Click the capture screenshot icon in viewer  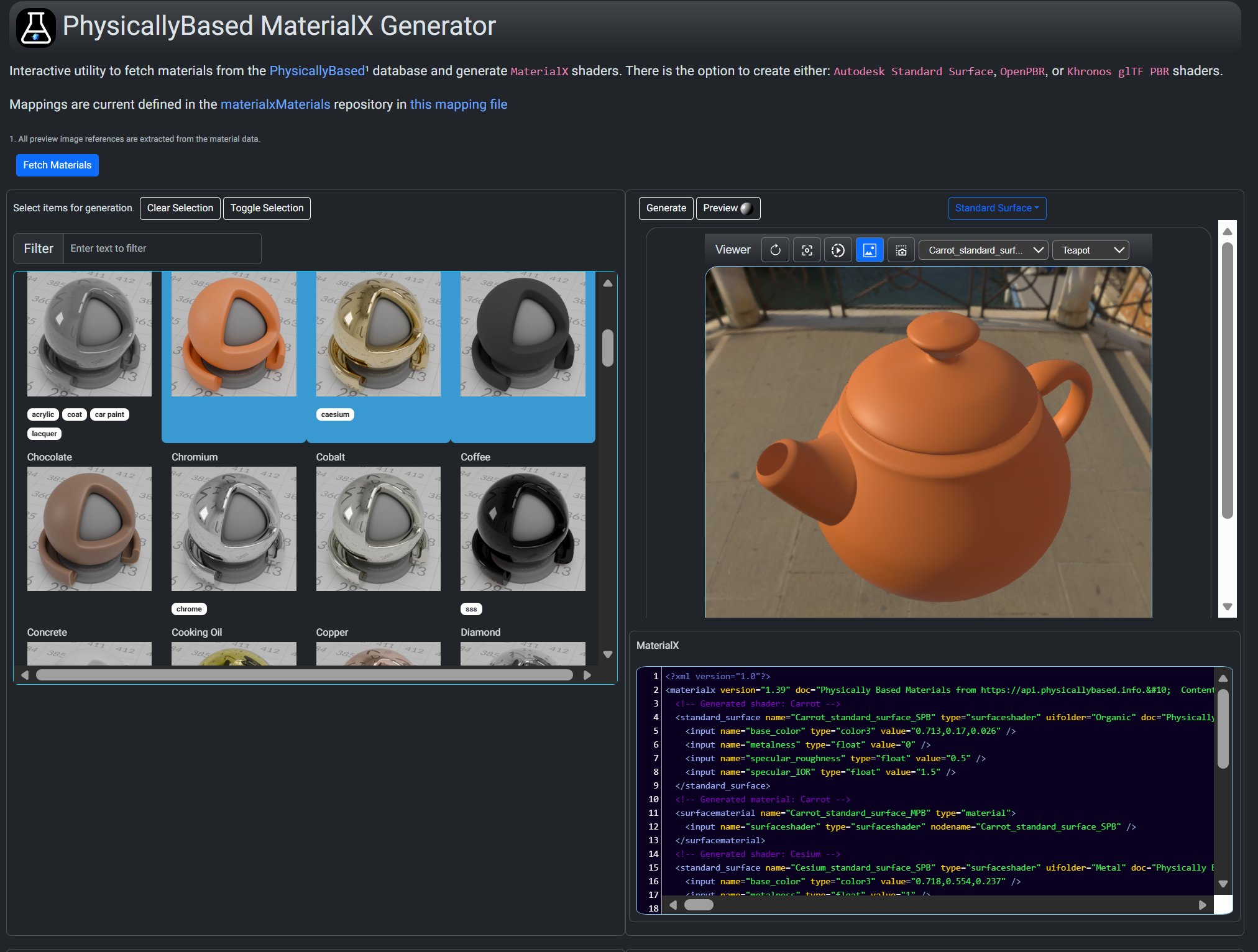click(901, 250)
